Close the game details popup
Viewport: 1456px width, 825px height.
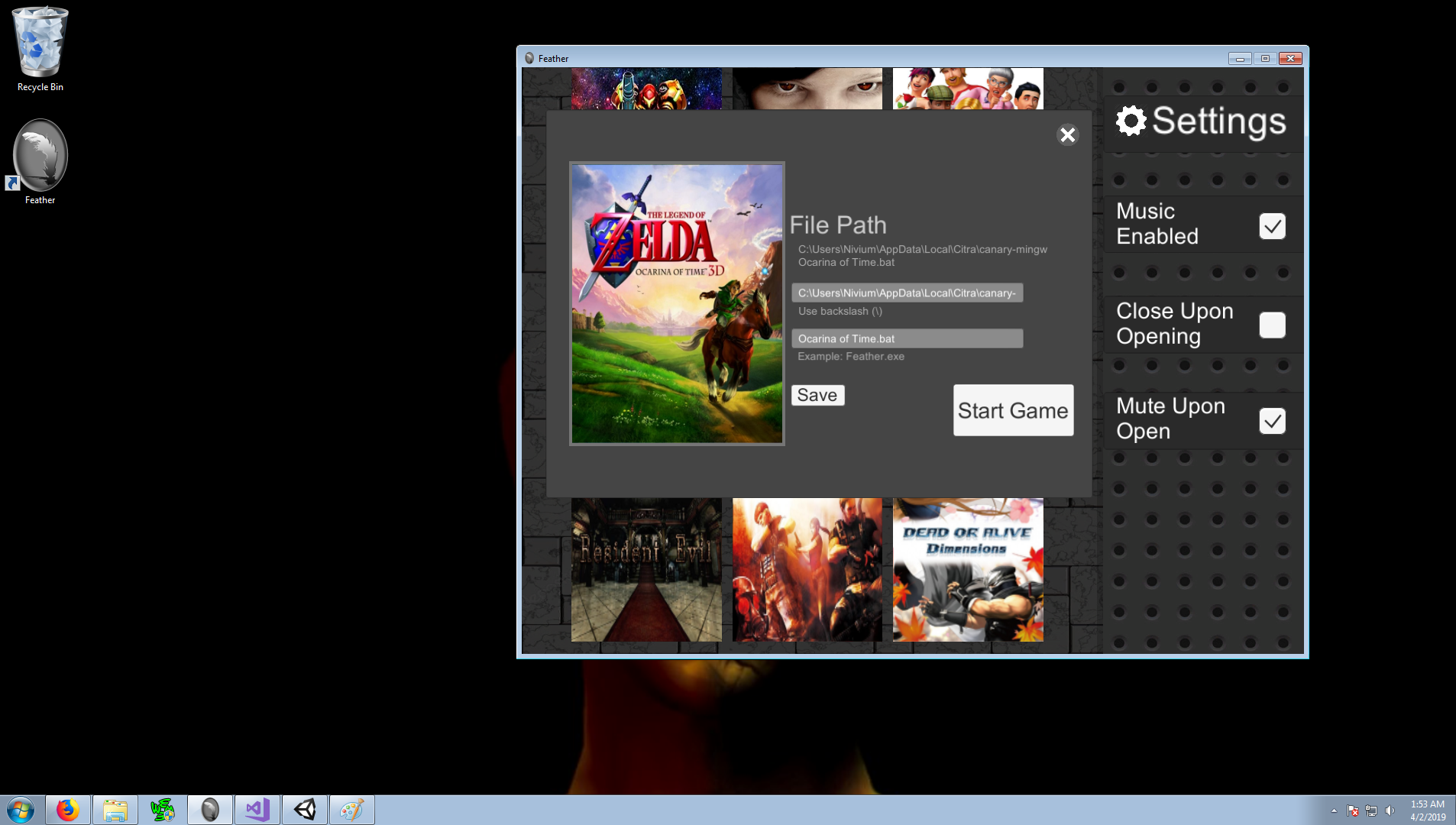pyautogui.click(x=1067, y=135)
